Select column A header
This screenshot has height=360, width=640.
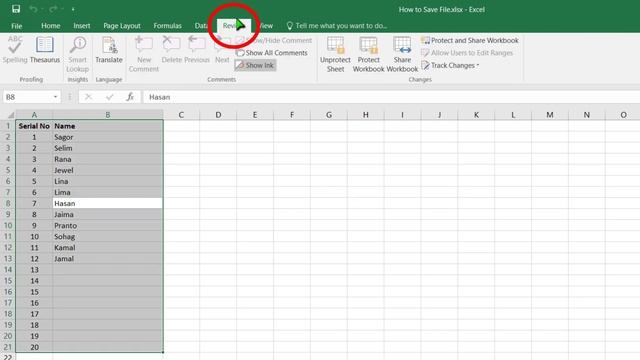click(34, 115)
